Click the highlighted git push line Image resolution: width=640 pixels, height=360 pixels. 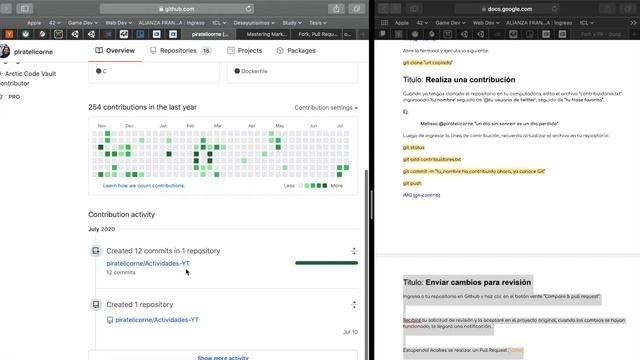coord(412,183)
